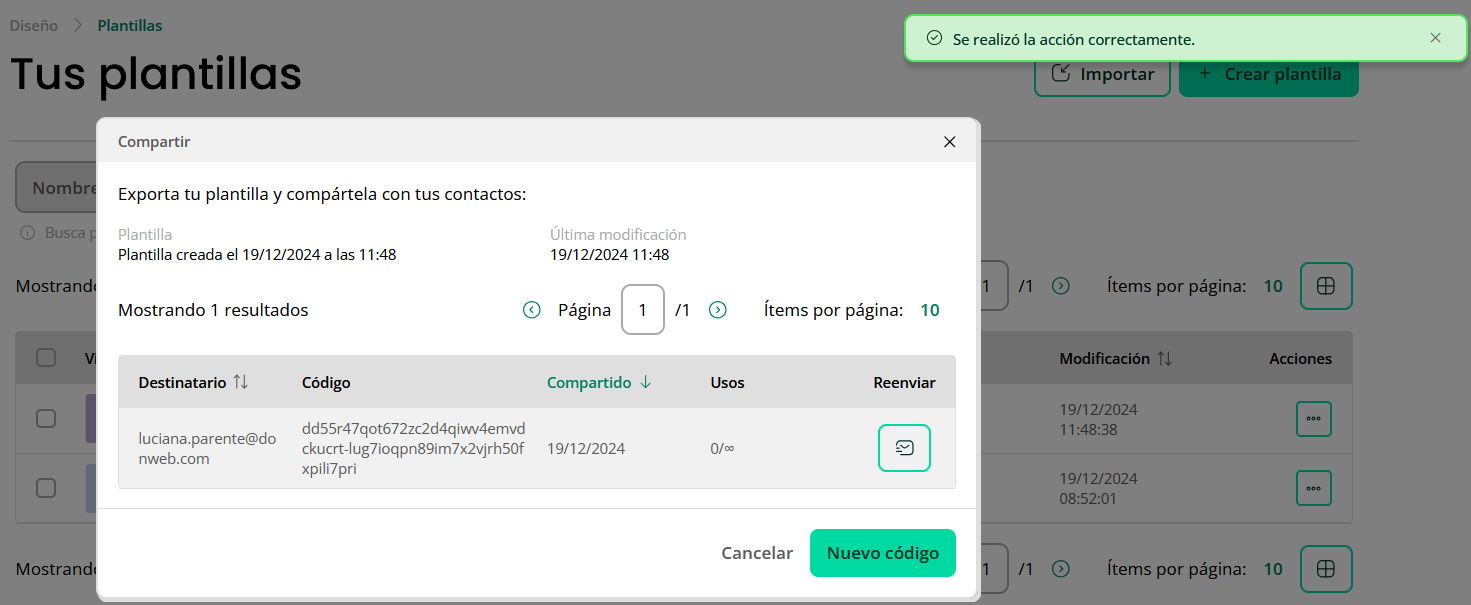Click the top grid view icon button
The width and height of the screenshot is (1471, 605).
(x=1325, y=286)
